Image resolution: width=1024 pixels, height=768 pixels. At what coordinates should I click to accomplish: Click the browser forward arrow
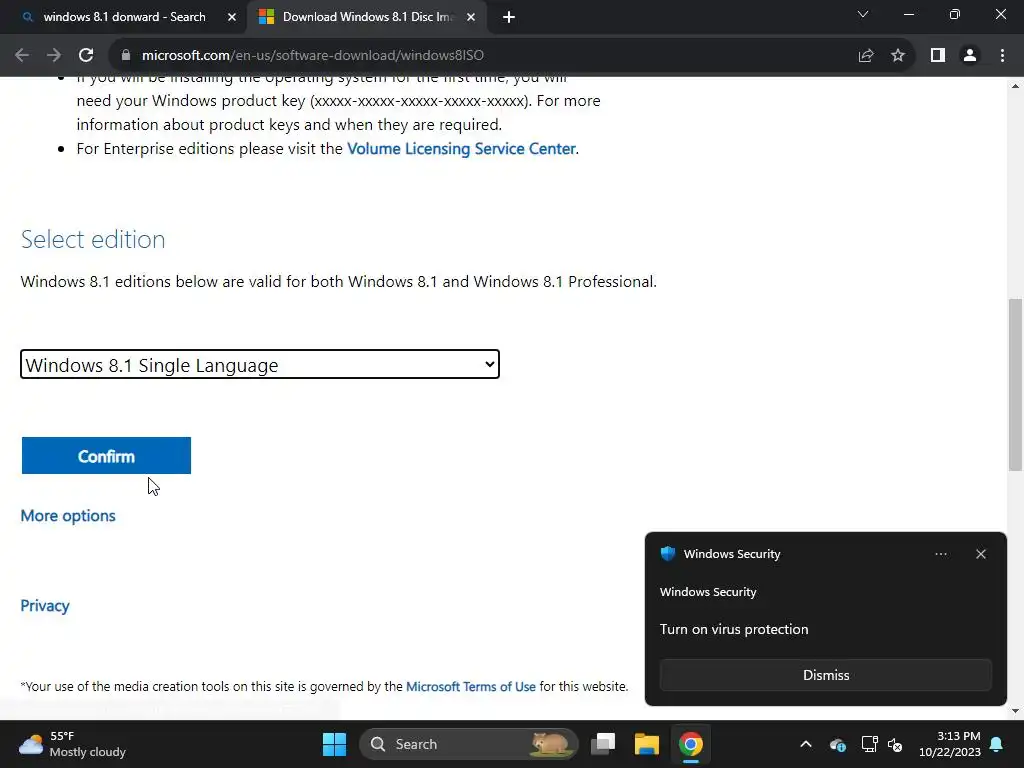click(x=54, y=56)
